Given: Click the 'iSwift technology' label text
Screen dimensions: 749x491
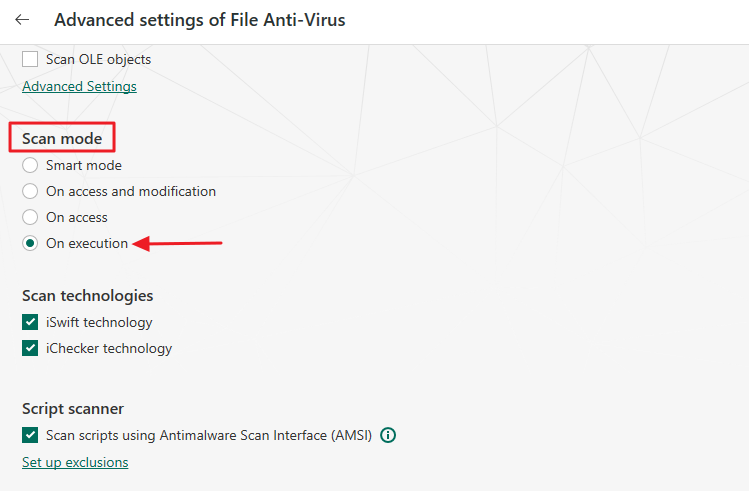Looking at the screenshot, I should pyautogui.click(x=99, y=322).
